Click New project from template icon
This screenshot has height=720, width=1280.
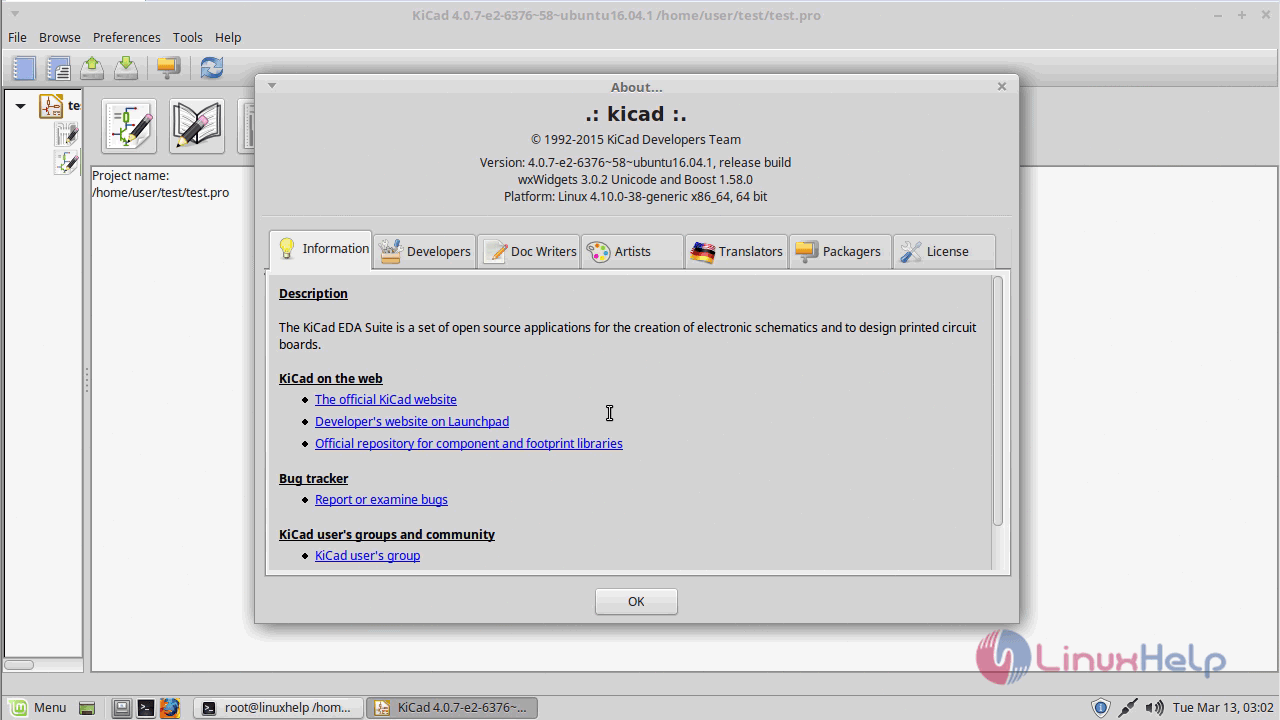pos(58,68)
